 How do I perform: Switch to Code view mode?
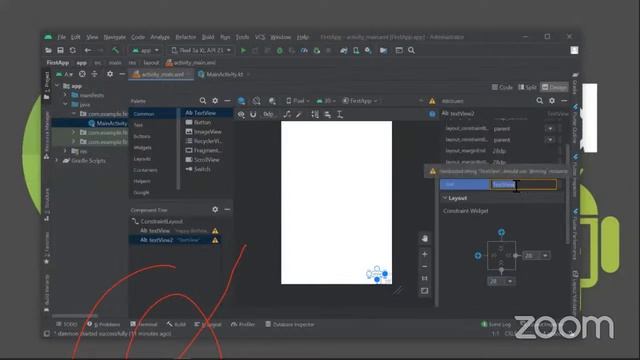502,87
